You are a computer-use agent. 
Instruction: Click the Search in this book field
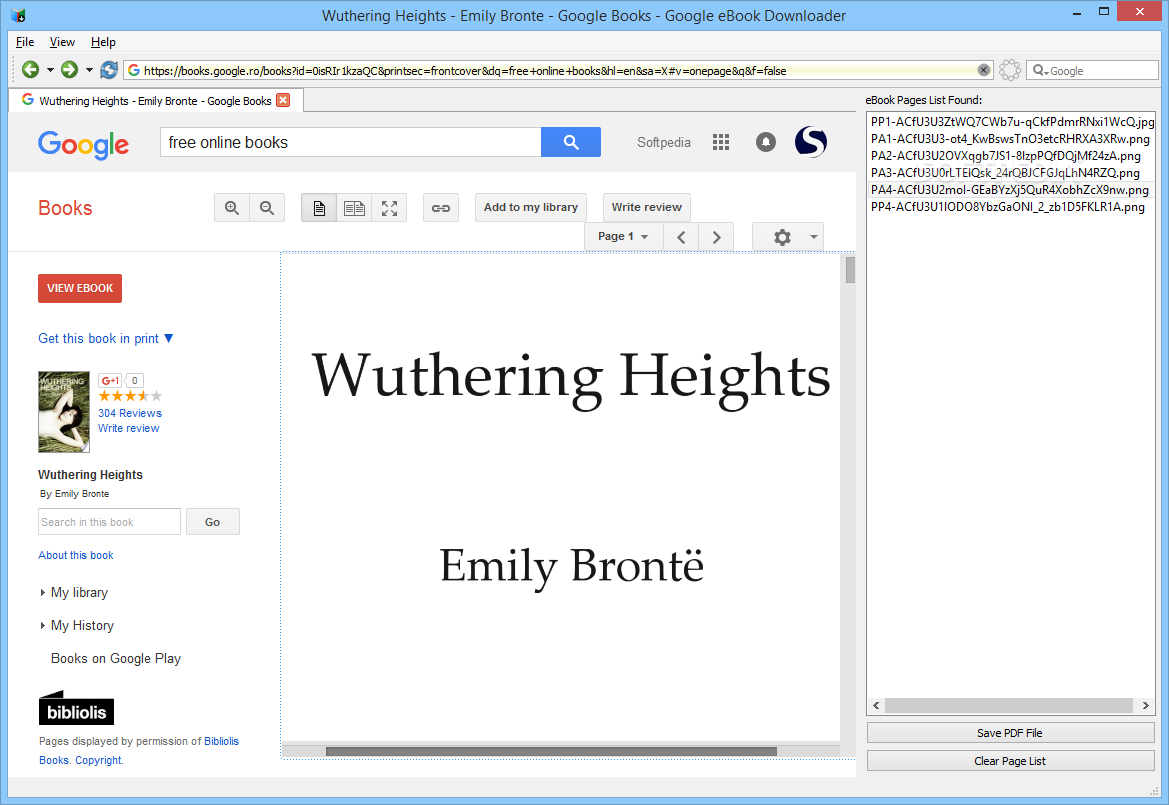coord(109,522)
